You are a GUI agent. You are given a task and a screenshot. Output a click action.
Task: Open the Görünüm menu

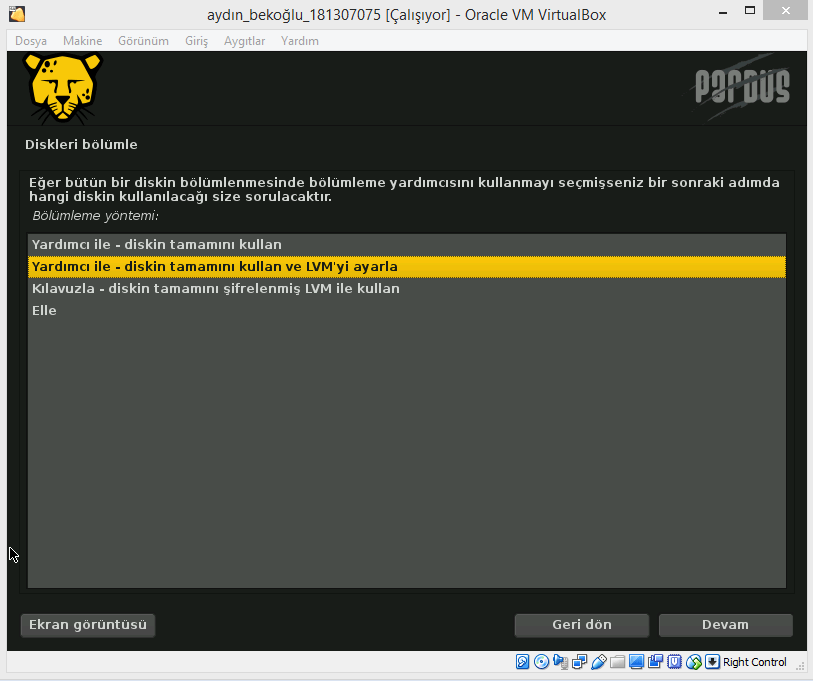[x=143, y=41]
